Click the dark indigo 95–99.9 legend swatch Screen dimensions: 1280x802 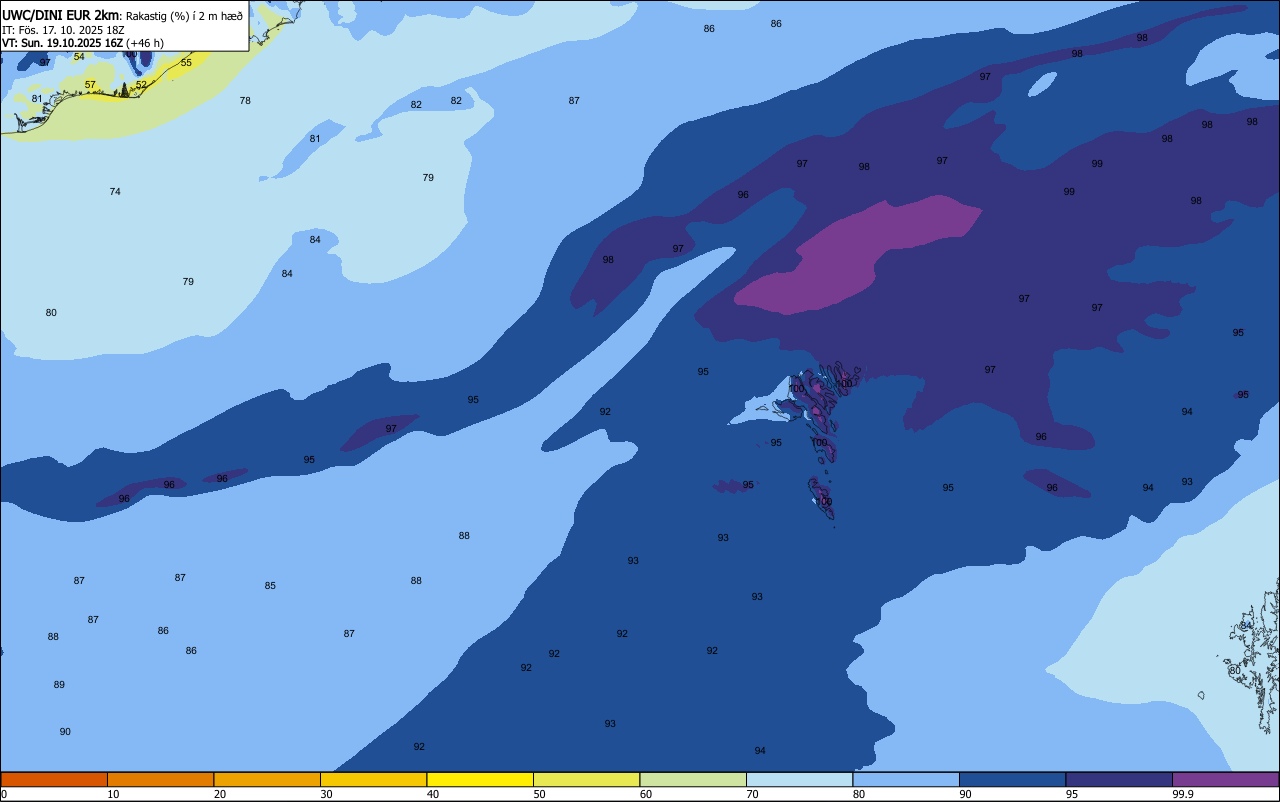click(x=1119, y=779)
